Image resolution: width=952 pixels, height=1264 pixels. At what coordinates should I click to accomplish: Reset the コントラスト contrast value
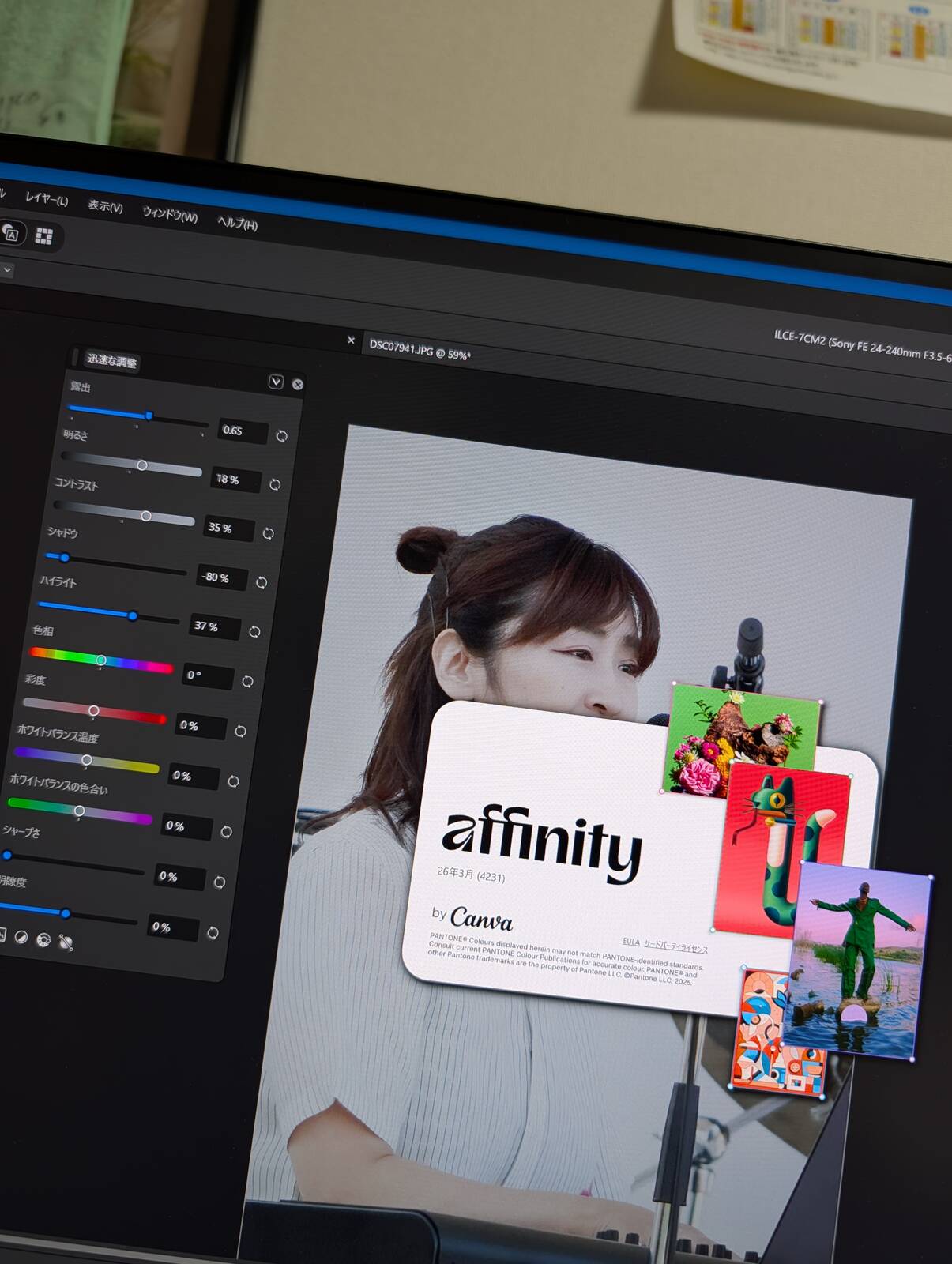click(269, 533)
